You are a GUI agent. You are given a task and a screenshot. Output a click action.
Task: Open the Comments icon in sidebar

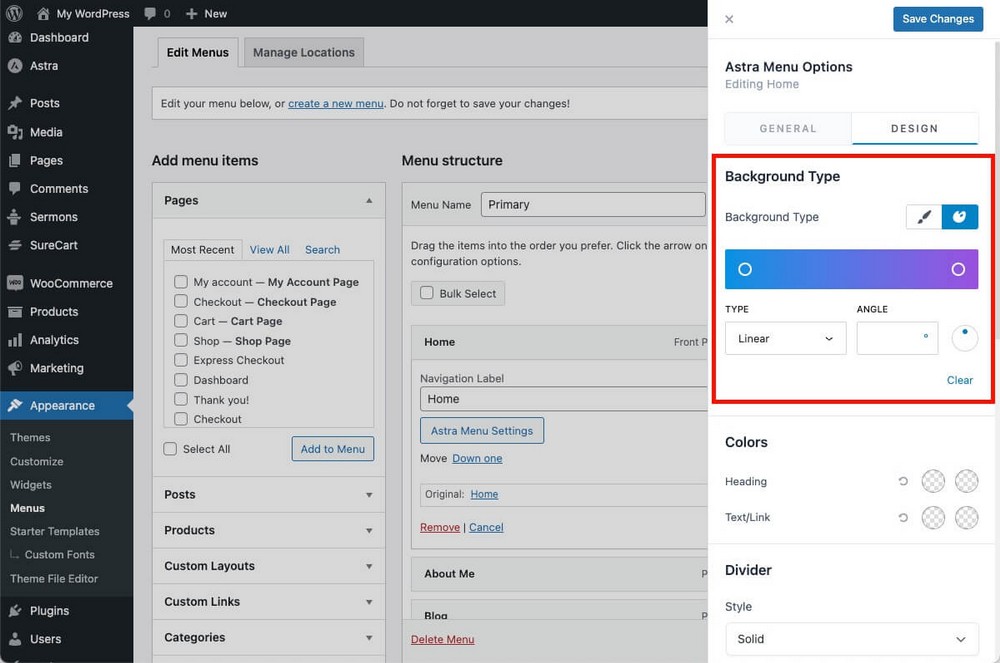point(15,189)
